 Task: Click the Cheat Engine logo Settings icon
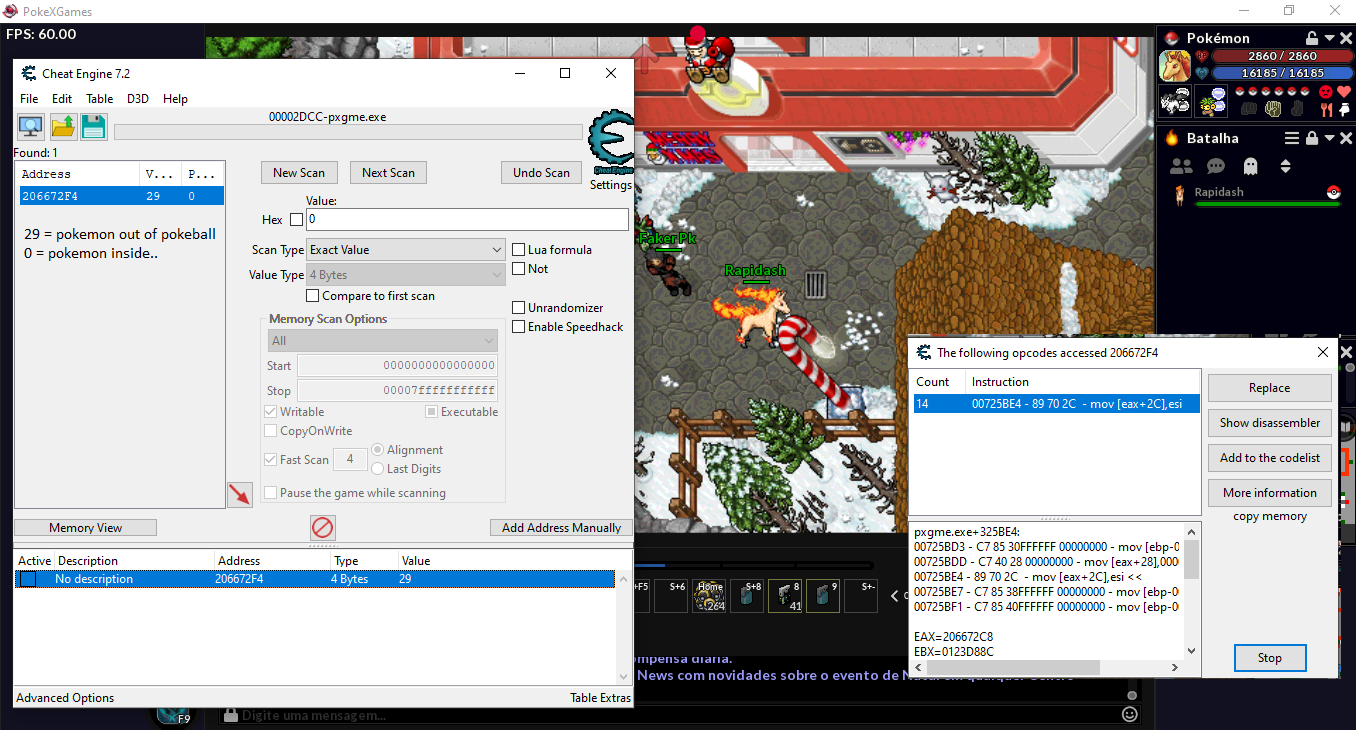610,145
